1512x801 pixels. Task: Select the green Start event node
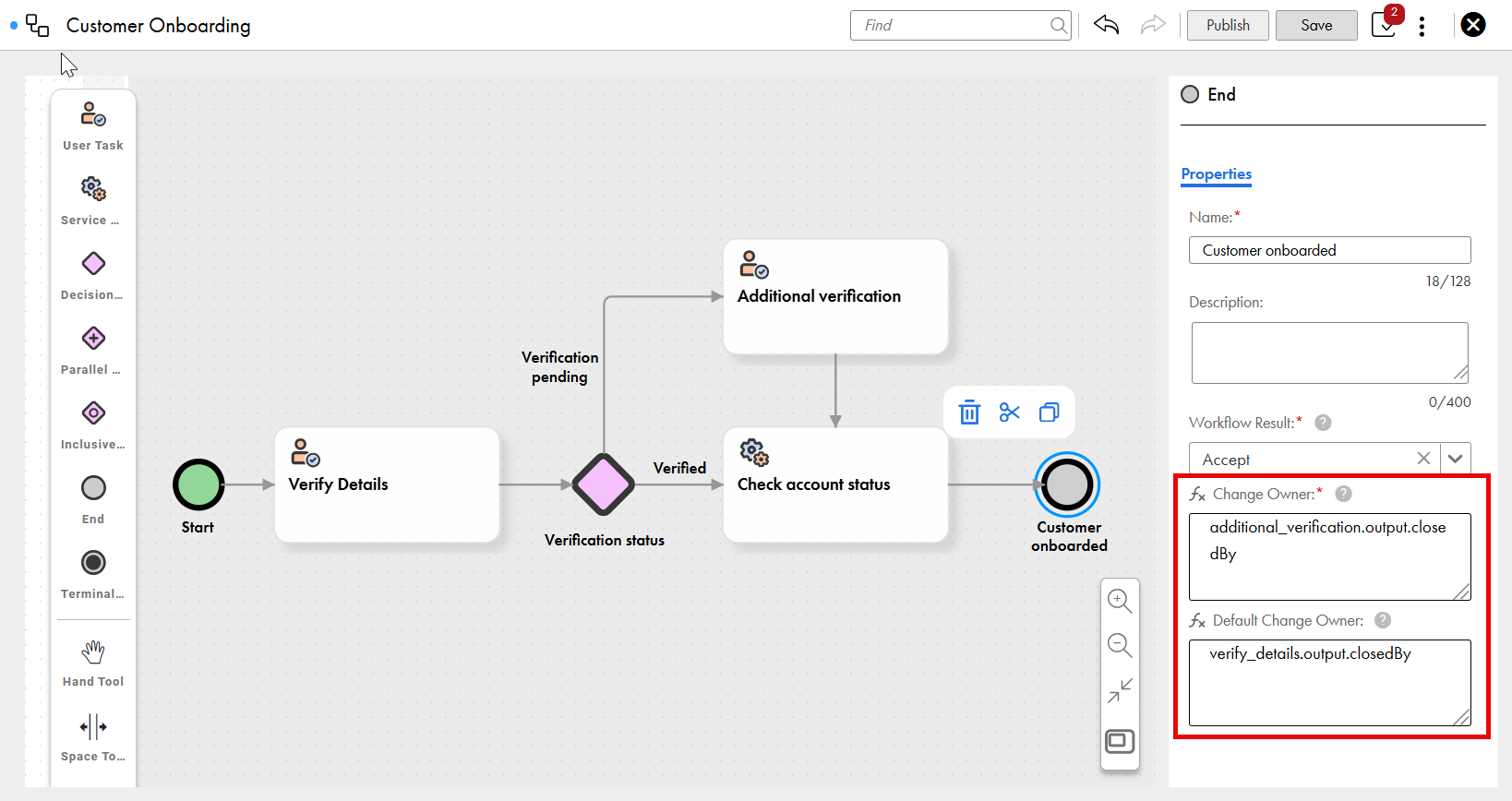198,484
